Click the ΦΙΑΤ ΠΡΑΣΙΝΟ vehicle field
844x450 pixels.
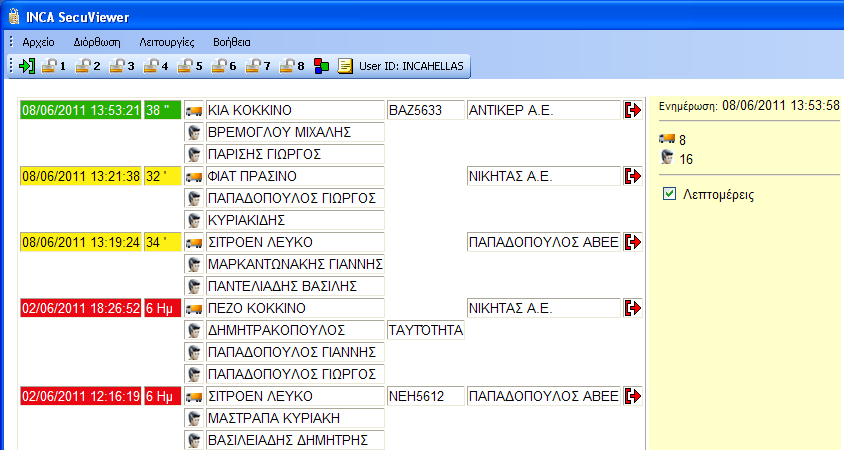point(295,176)
